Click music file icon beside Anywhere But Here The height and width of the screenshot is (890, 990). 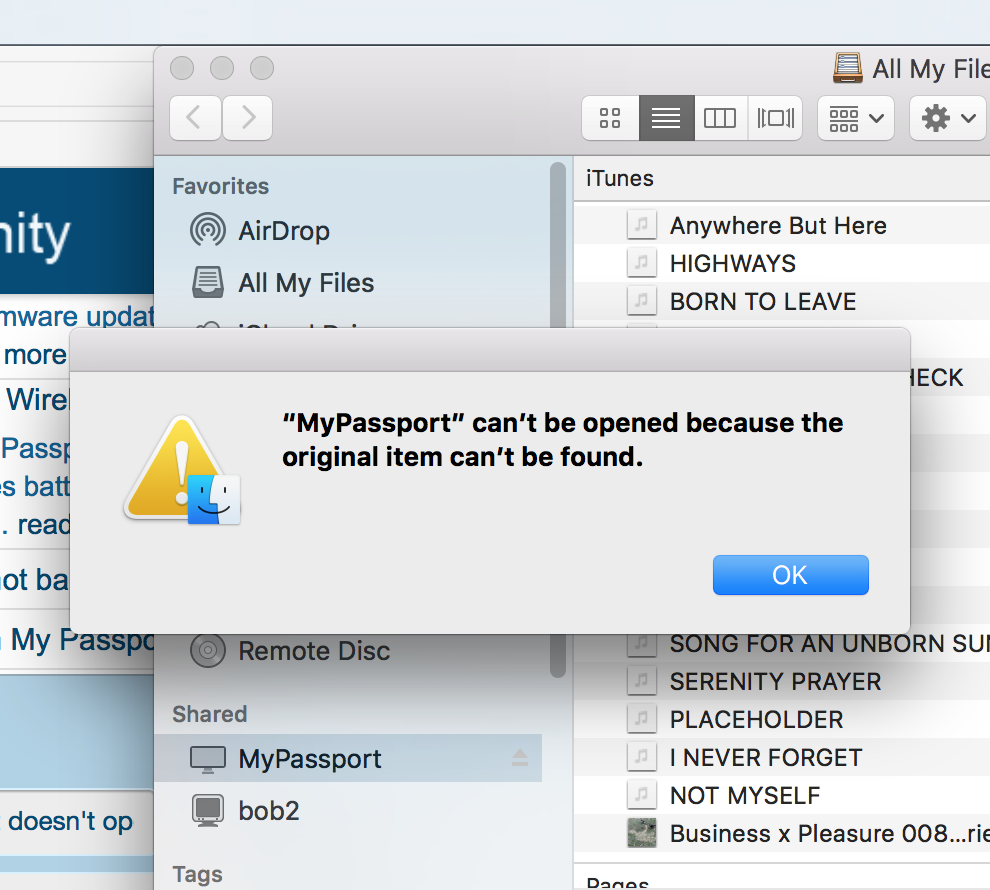(x=641, y=225)
